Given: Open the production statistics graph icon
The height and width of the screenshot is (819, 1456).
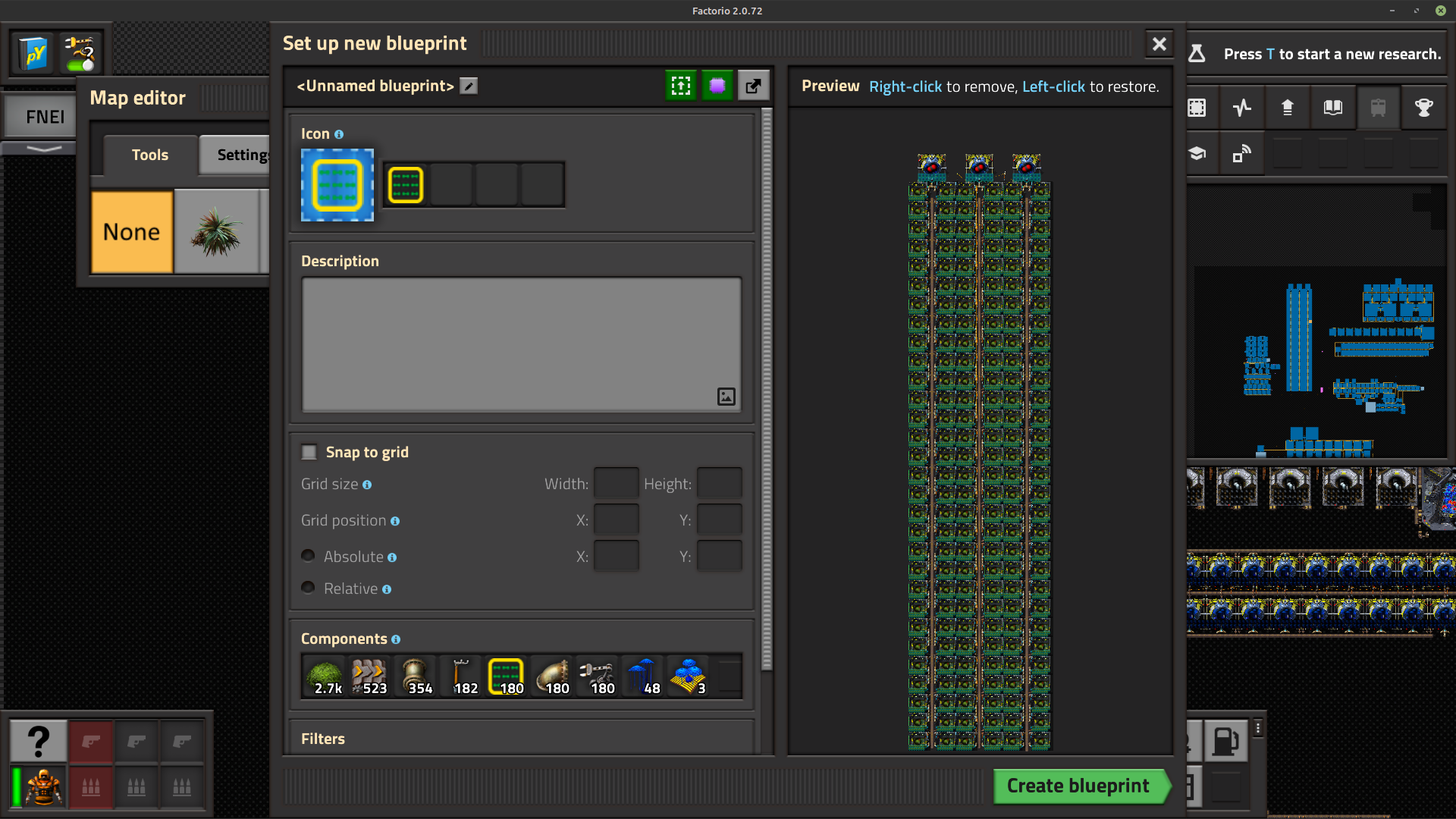Looking at the screenshot, I should point(1241,108).
